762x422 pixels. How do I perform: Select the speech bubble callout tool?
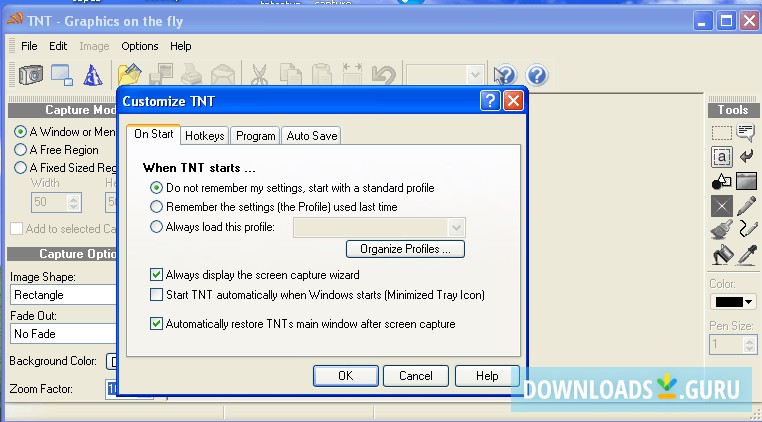(x=746, y=132)
